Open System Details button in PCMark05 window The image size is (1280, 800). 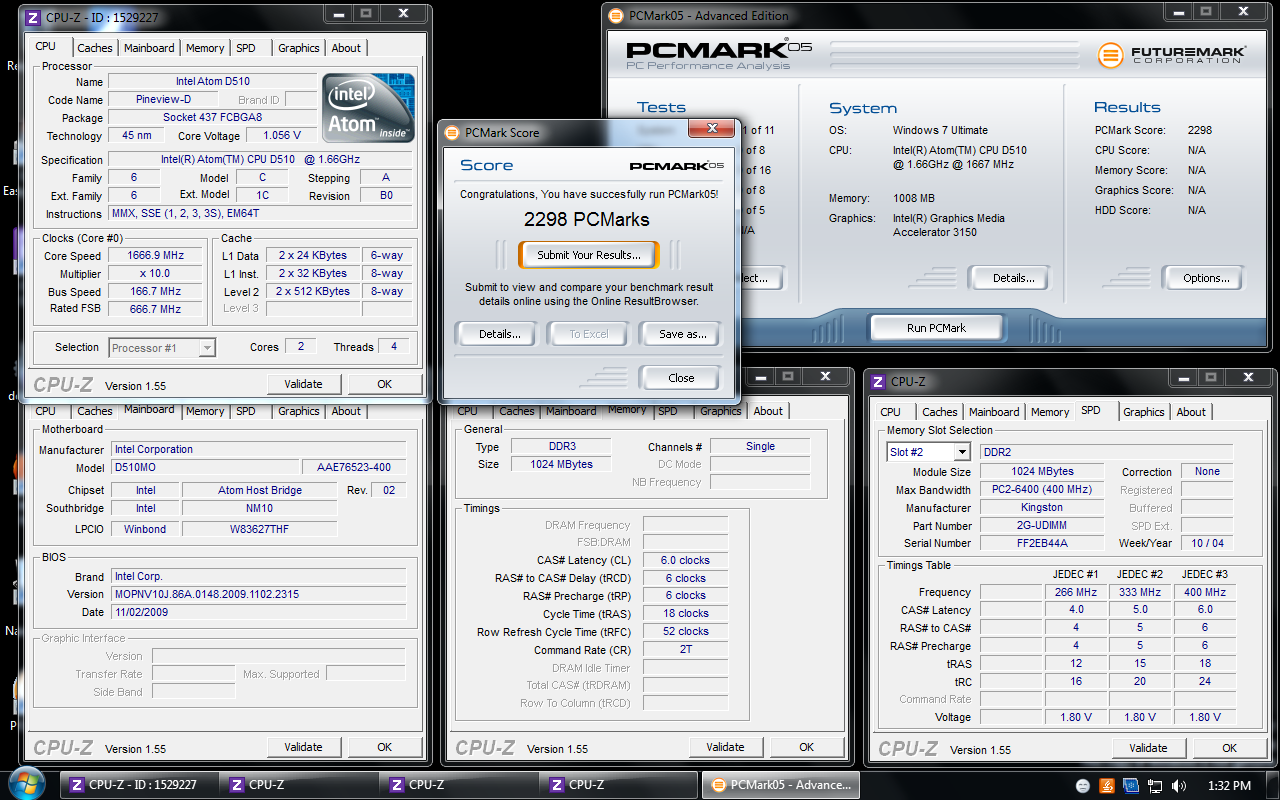(1007, 278)
